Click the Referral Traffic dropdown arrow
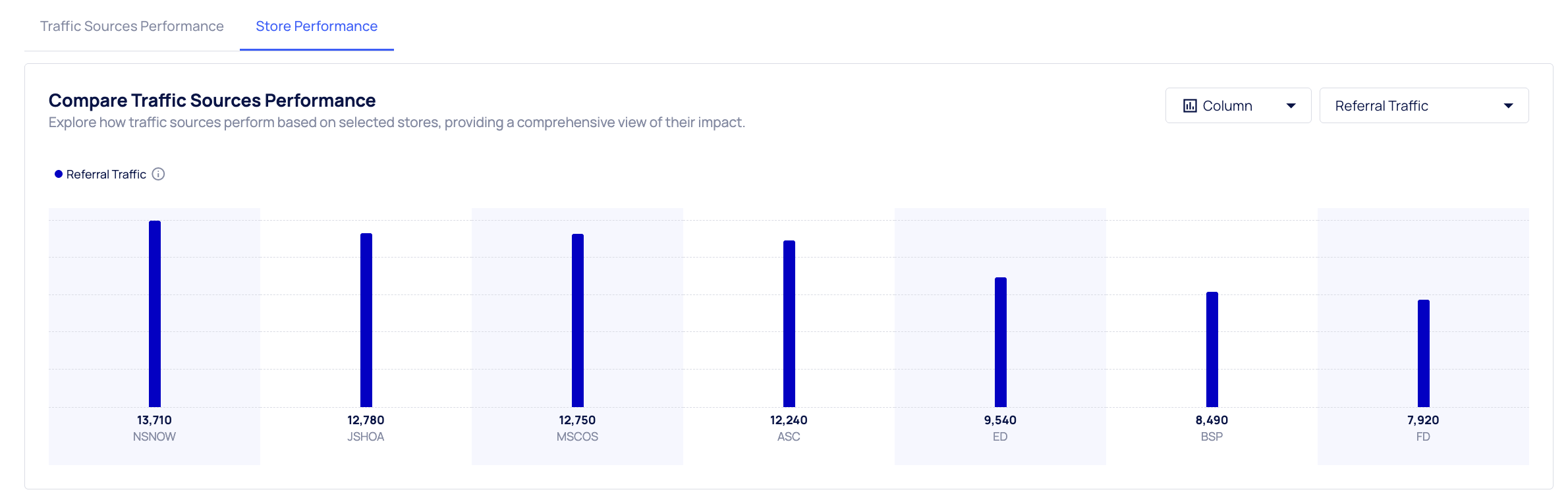This screenshot has width=1568, height=498. click(x=1508, y=106)
